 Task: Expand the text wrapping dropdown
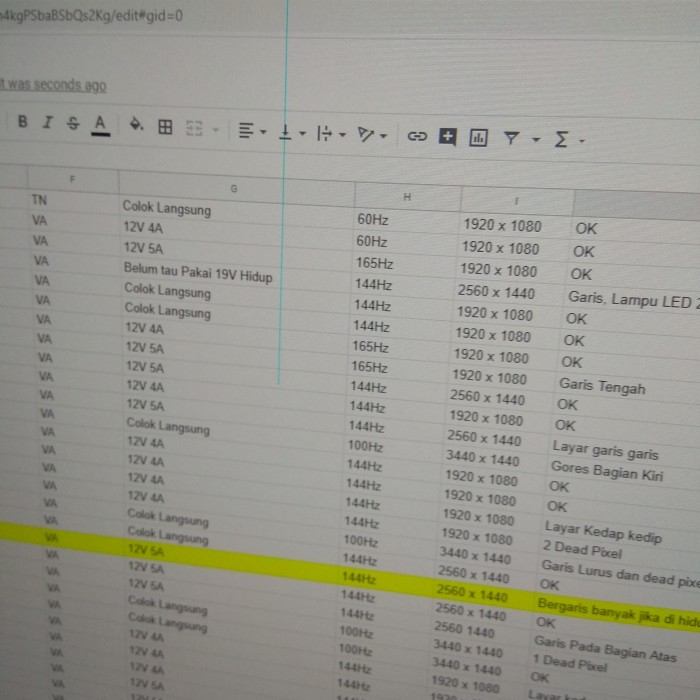tap(330, 134)
